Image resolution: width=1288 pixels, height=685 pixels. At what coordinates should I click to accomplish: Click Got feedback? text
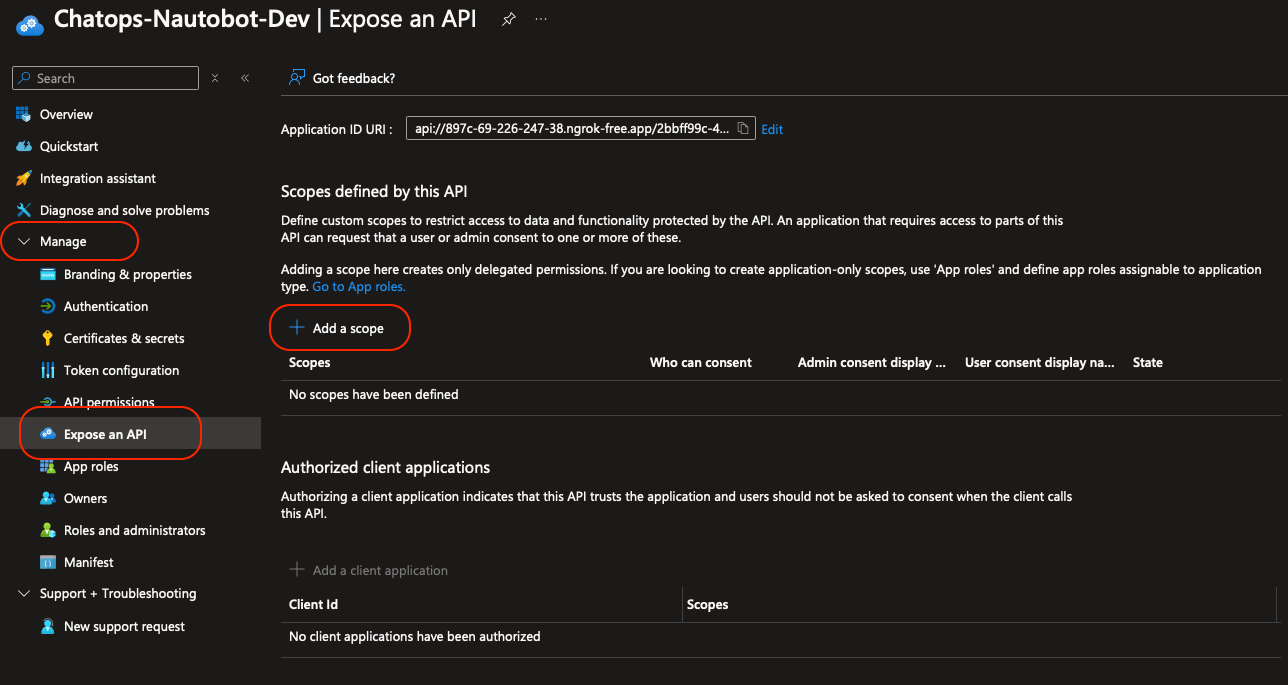[354, 78]
